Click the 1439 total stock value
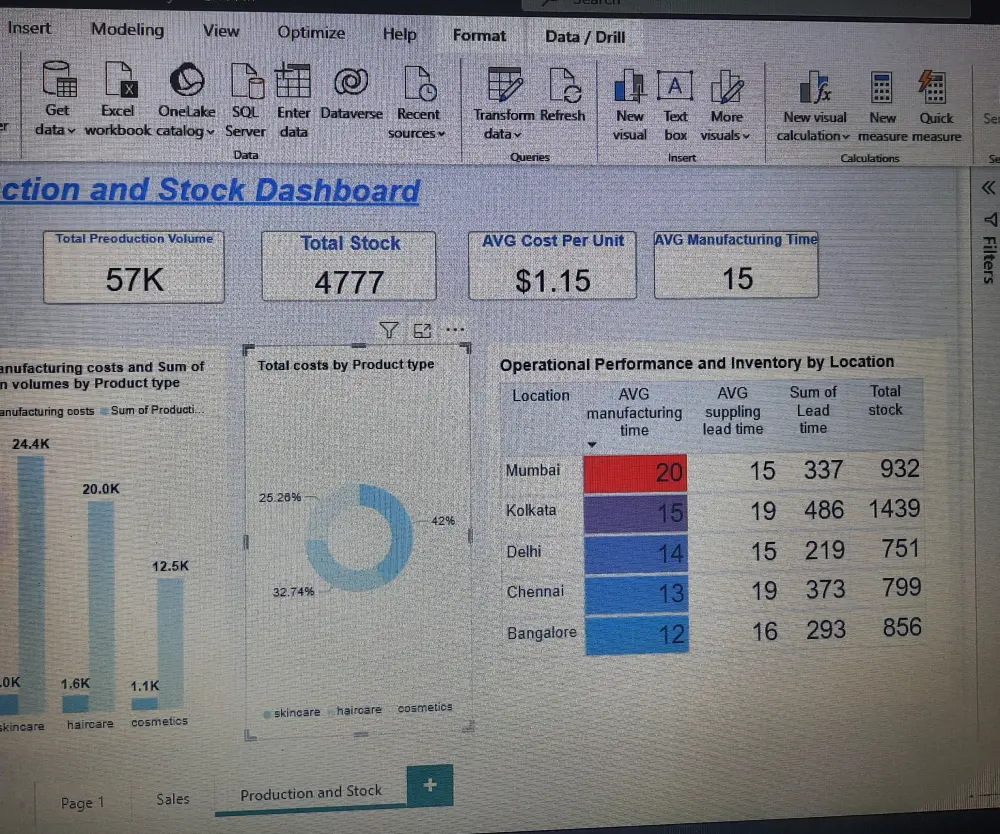Image resolution: width=1000 pixels, height=834 pixels. coord(894,509)
